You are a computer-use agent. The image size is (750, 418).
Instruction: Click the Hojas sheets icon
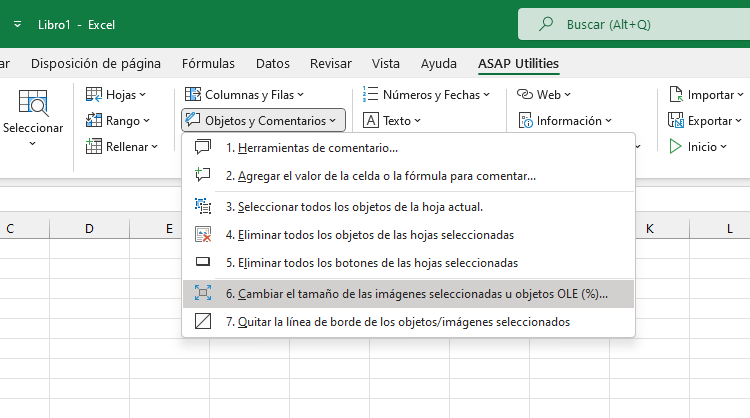[94, 95]
